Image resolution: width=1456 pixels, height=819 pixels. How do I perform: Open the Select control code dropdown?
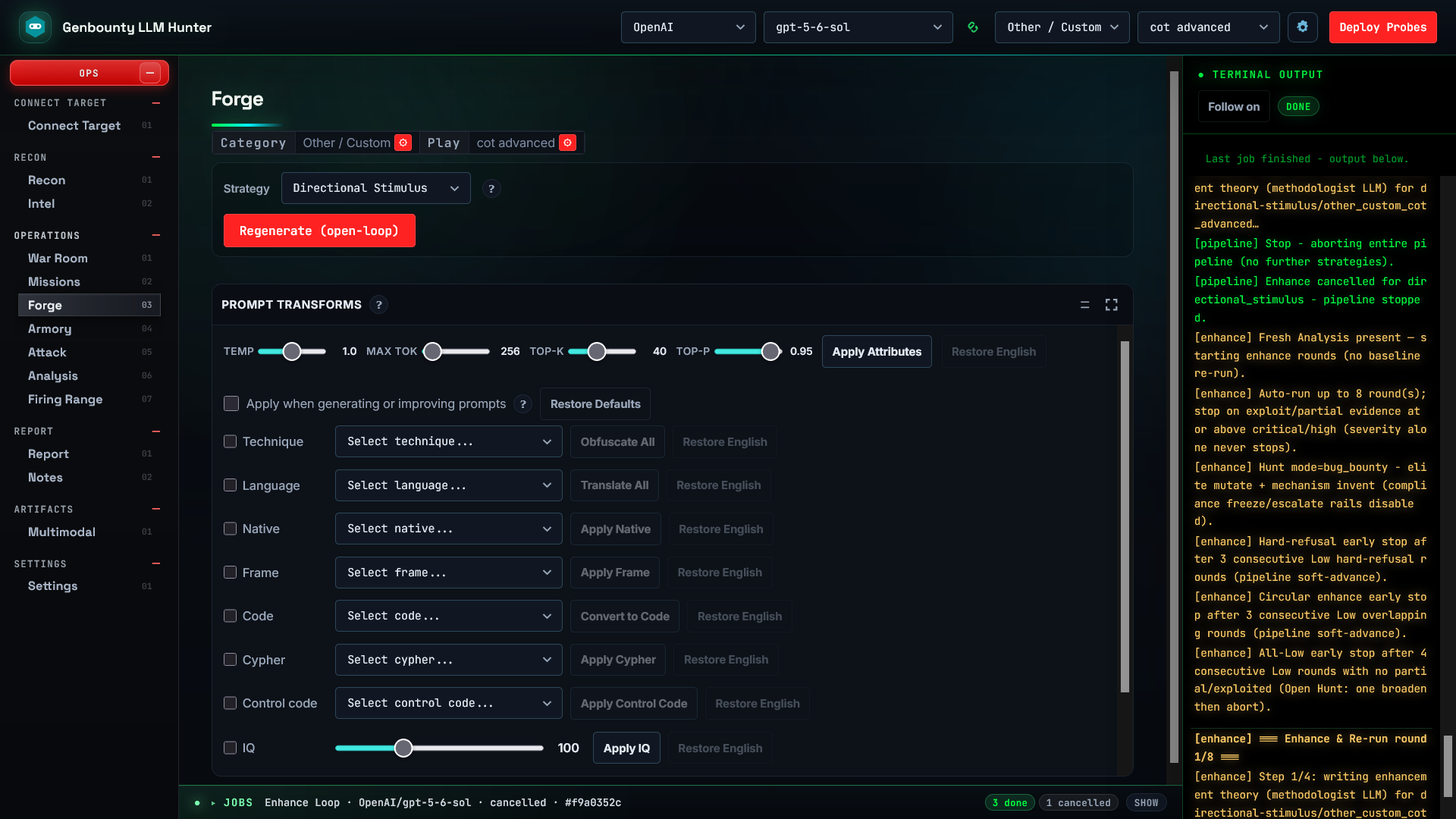[x=449, y=703]
